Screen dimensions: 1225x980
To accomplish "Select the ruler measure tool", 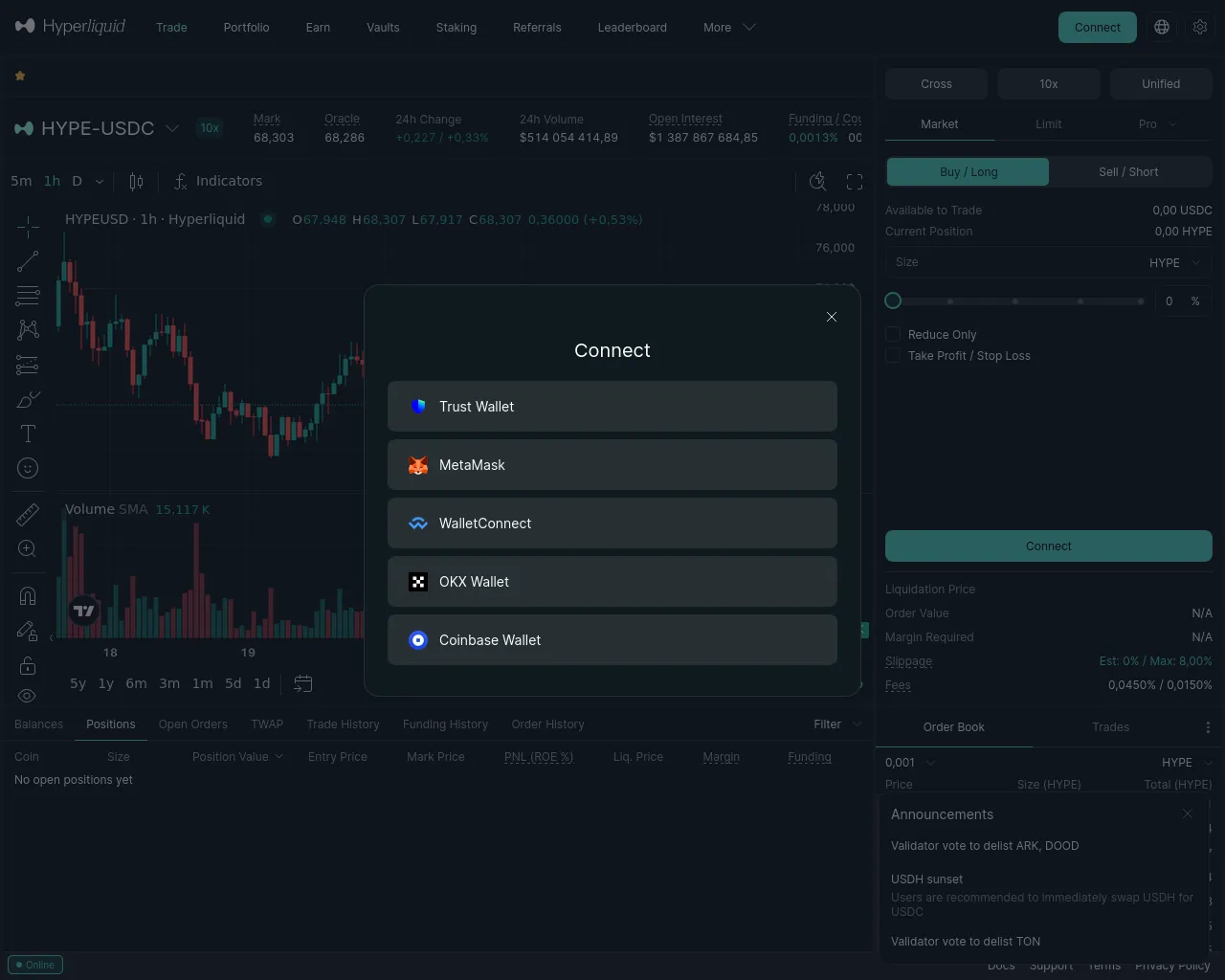I will coord(28,515).
